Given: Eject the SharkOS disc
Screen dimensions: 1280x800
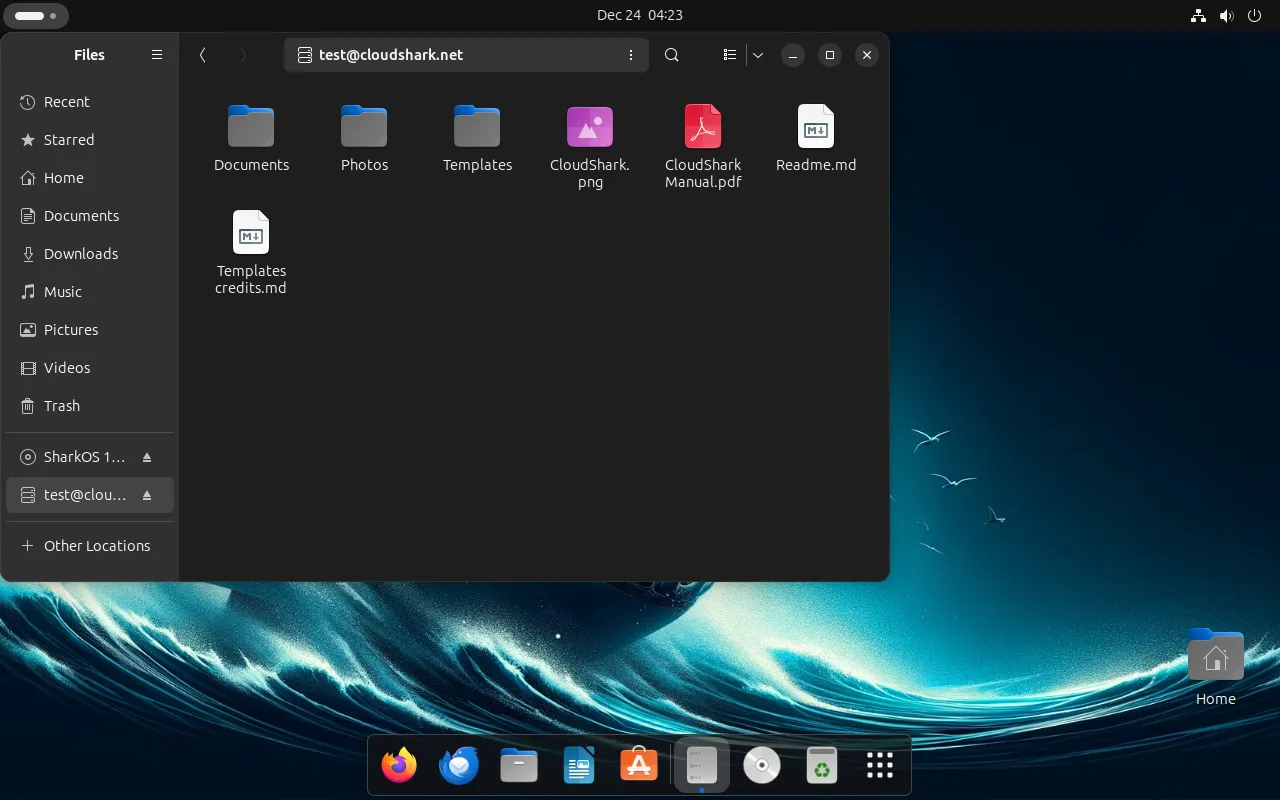Looking at the screenshot, I should click(147, 457).
